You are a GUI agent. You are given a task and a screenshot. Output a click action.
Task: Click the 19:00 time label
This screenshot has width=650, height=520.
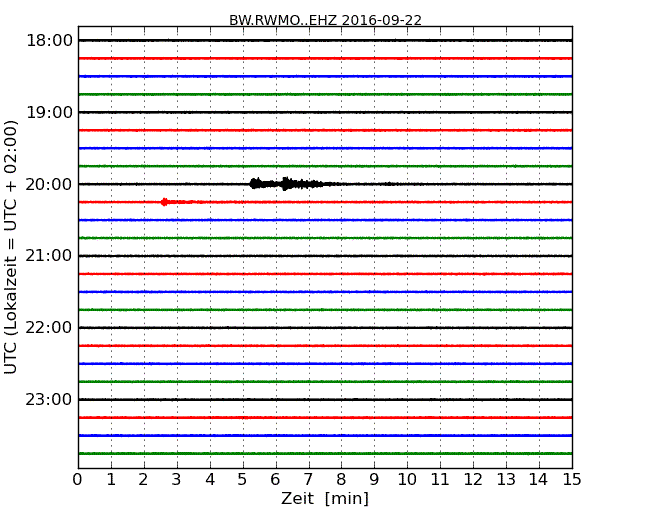[x=49, y=112]
